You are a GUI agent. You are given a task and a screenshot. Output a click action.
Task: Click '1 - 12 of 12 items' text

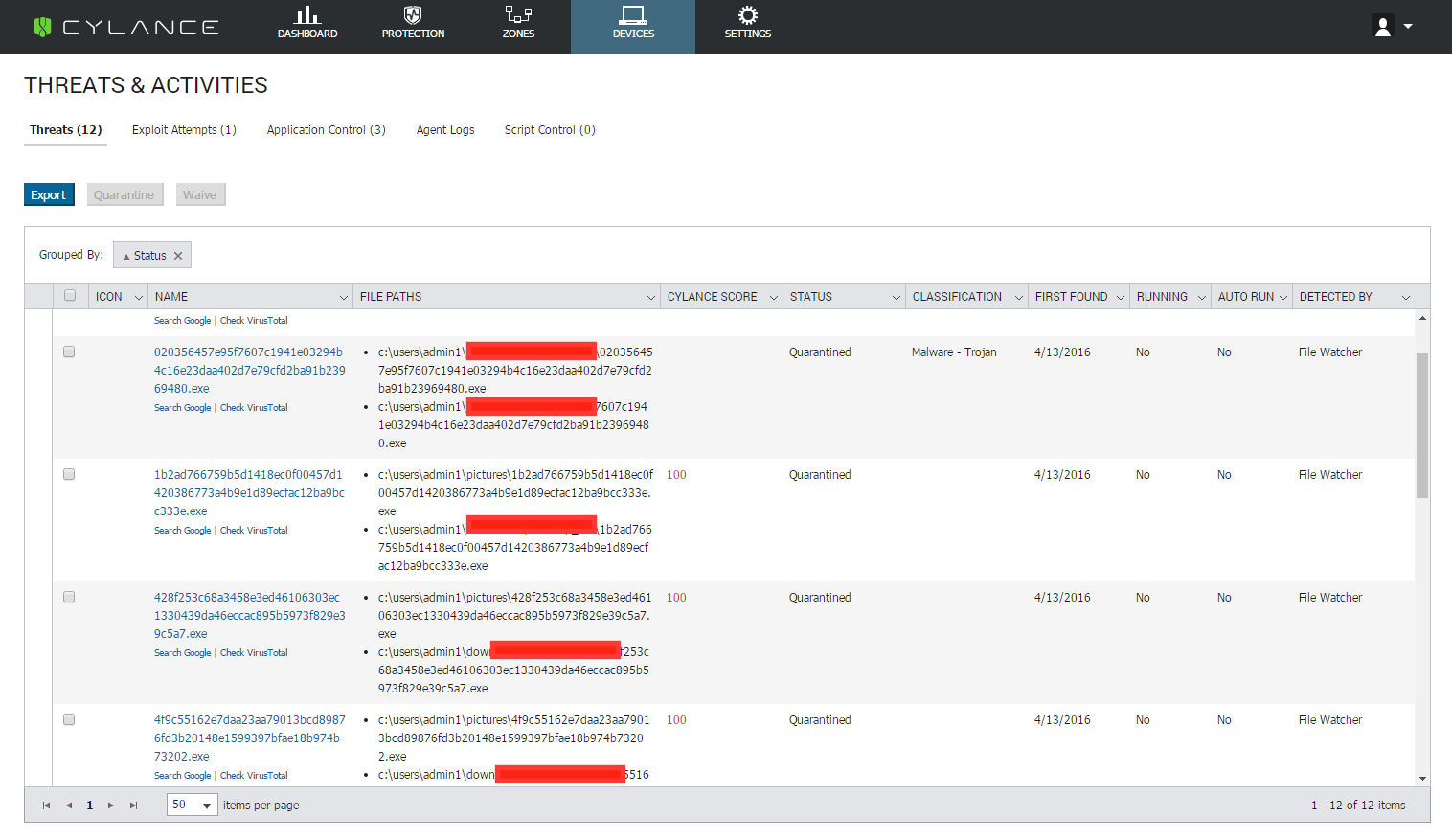pyautogui.click(x=1358, y=806)
